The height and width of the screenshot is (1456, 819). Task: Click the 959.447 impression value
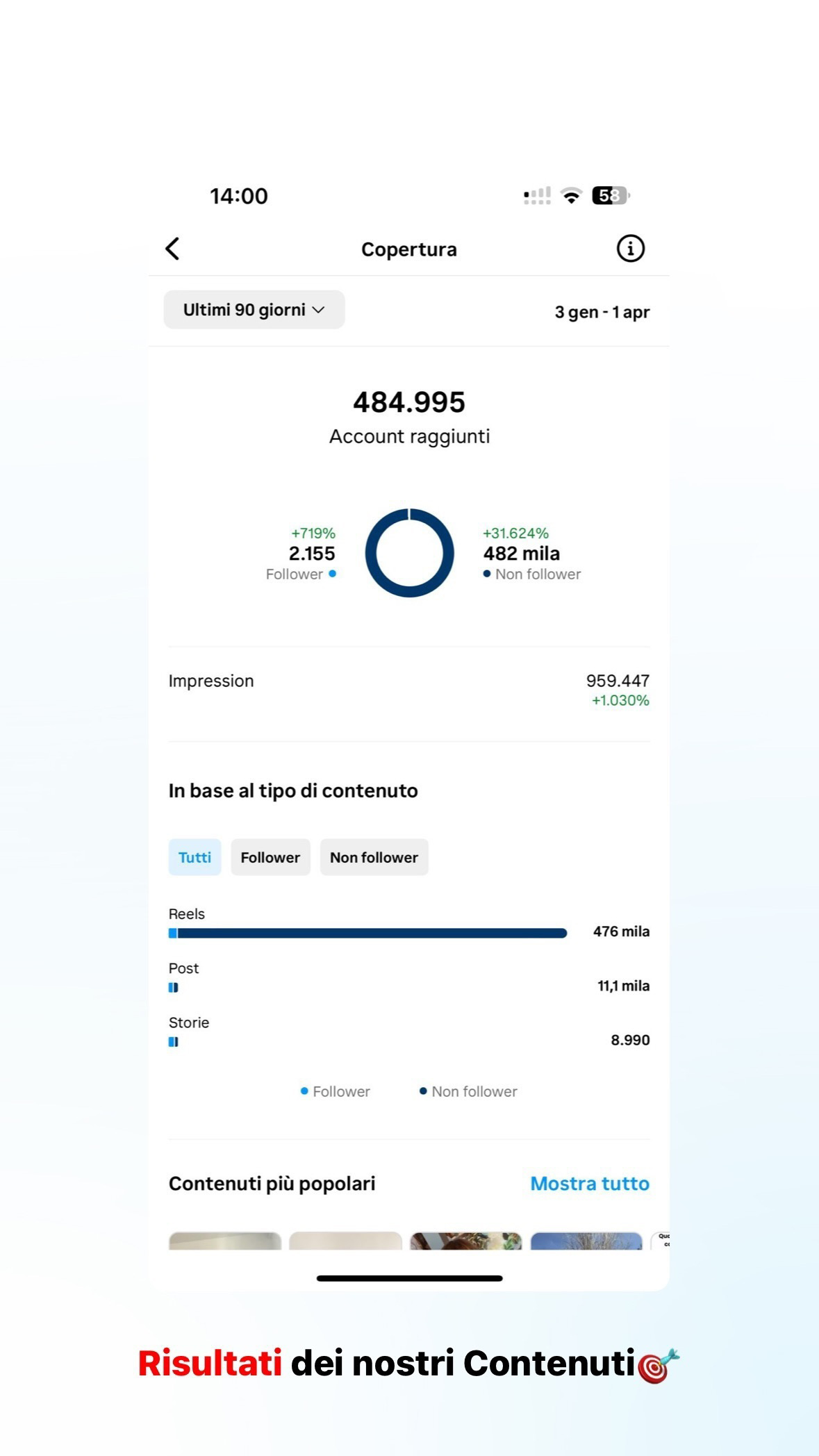[x=618, y=681]
